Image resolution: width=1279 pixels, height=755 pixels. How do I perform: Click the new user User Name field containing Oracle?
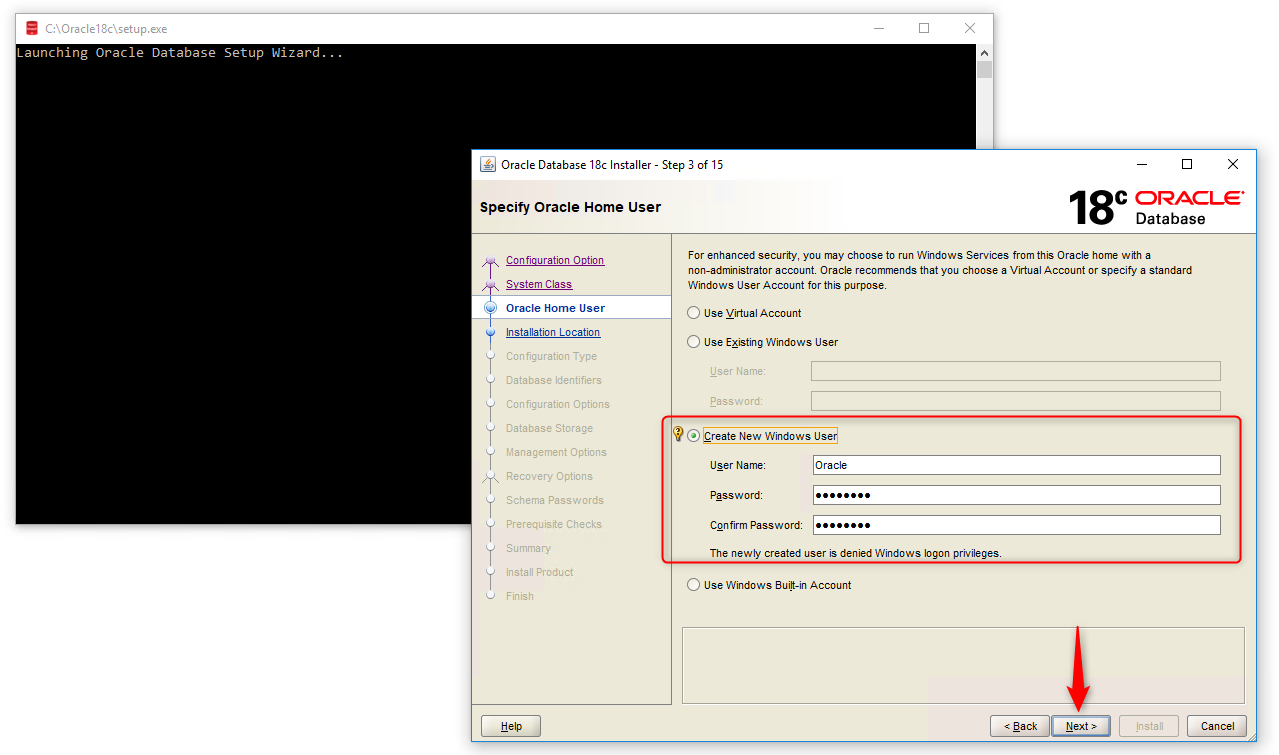pos(1016,465)
